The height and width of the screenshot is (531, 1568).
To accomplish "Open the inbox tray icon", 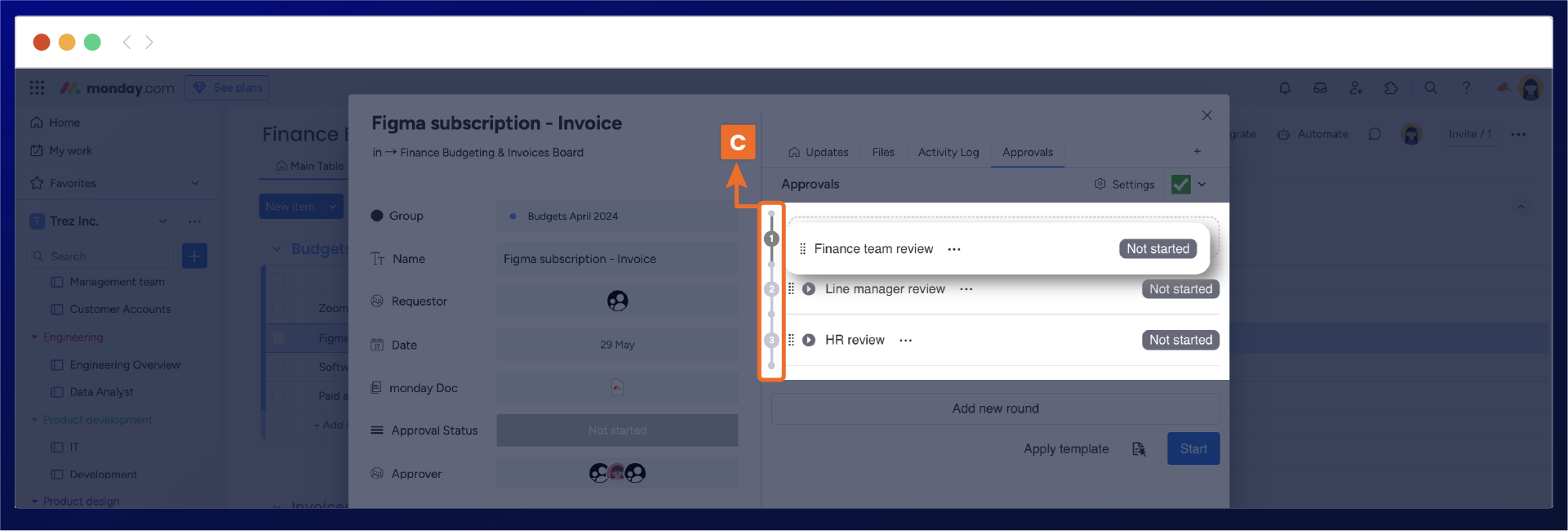I will [x=1320, y=88].
